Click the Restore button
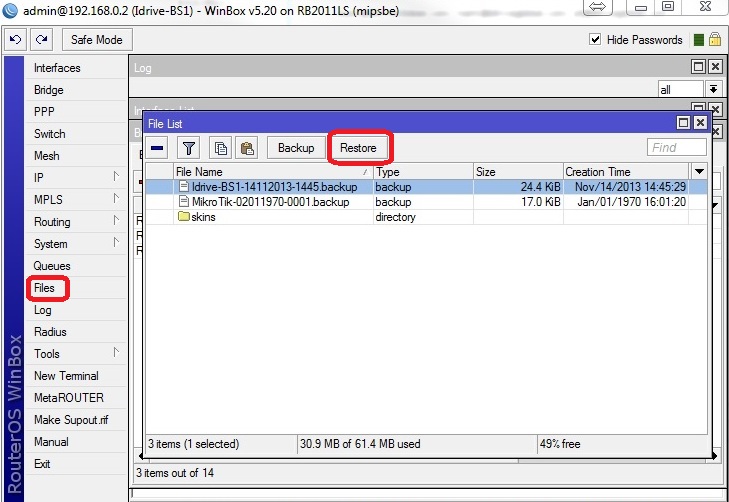The image size is (729, 502). (358, 148)
